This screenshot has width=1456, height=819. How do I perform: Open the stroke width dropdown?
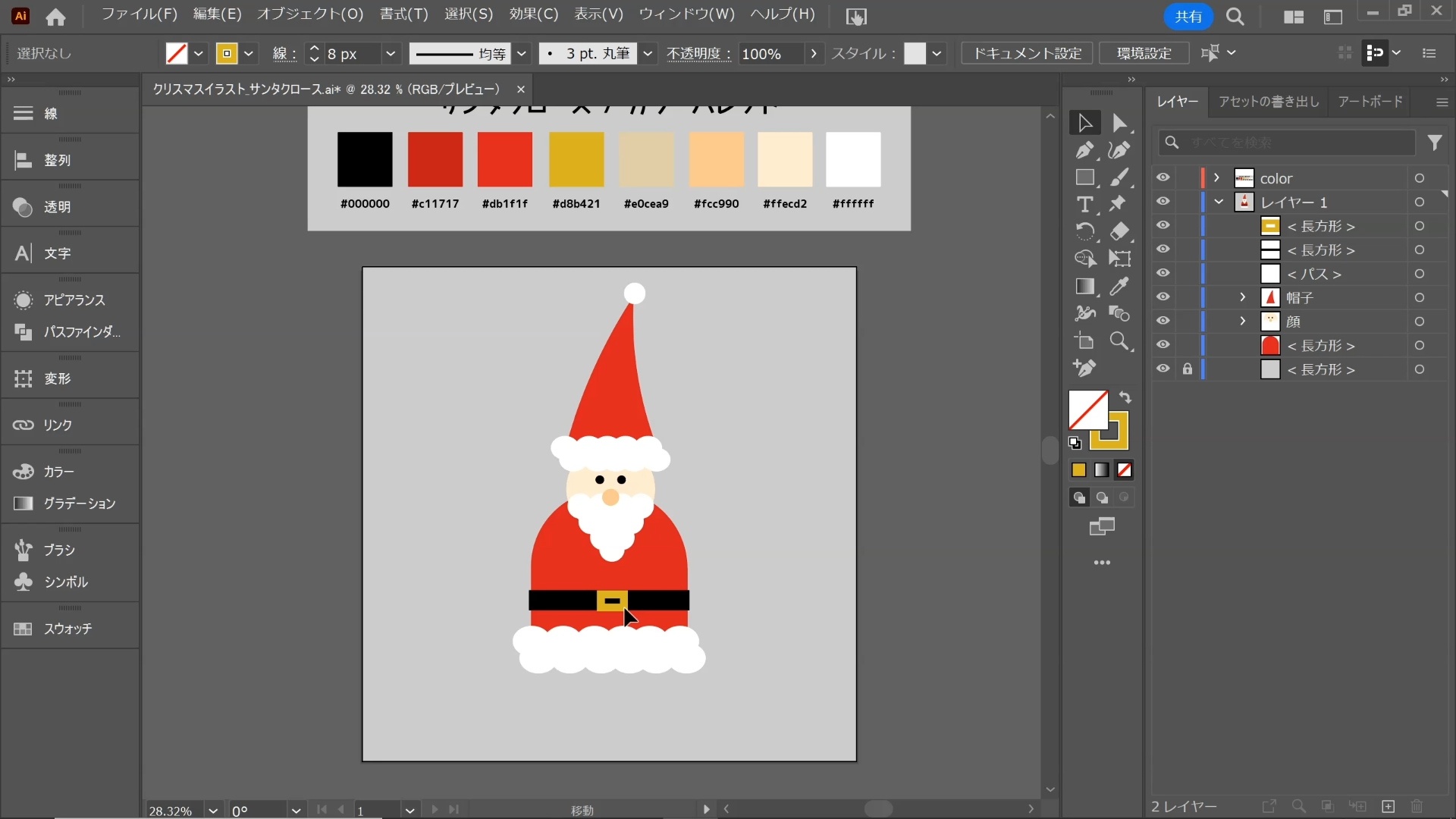pos(391,53)
